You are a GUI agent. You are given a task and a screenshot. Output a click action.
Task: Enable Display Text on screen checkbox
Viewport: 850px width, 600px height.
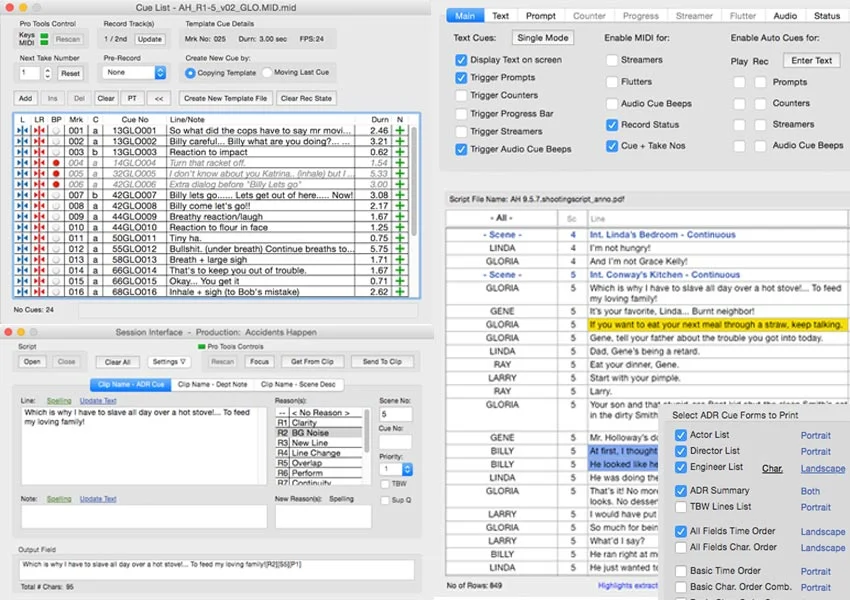[461, 60]
